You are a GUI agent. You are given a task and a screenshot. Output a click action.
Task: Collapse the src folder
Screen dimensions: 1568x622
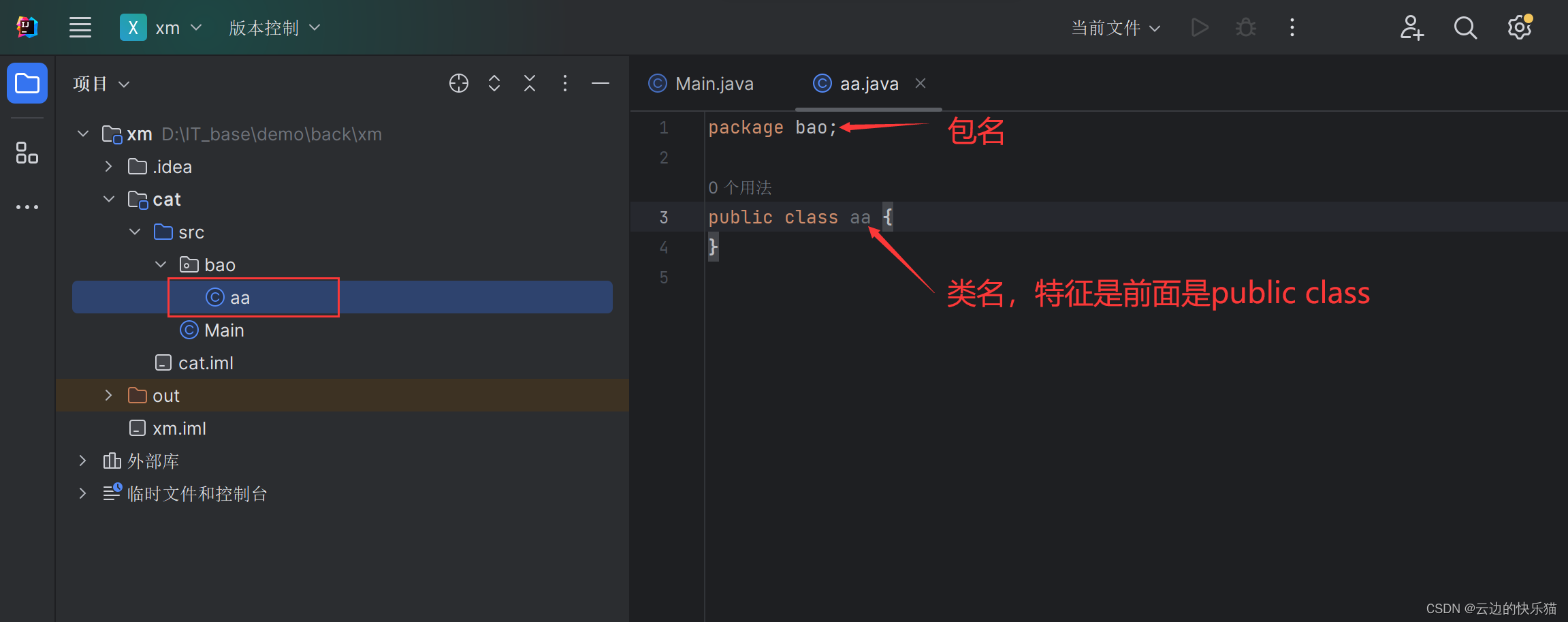[x=135, y=232]
